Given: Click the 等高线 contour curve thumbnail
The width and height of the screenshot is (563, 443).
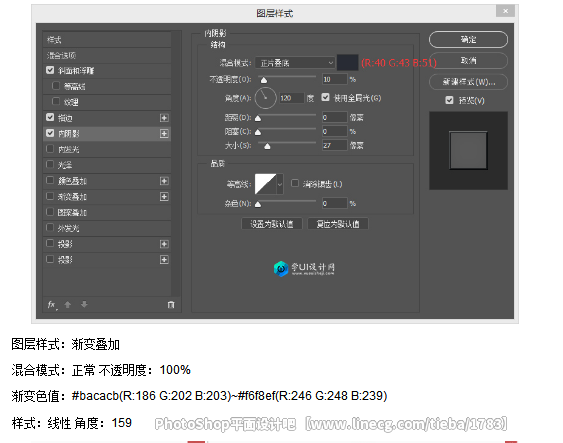Looking at the screenshot, I should (266, 184).
